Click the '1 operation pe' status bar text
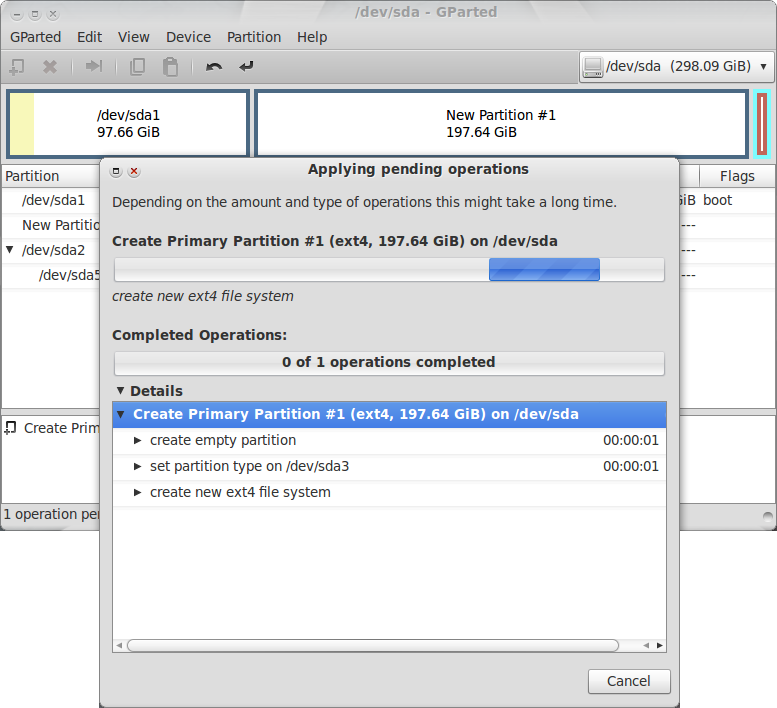The height and width of the screenshot is (708, 777). pos(51,514)
